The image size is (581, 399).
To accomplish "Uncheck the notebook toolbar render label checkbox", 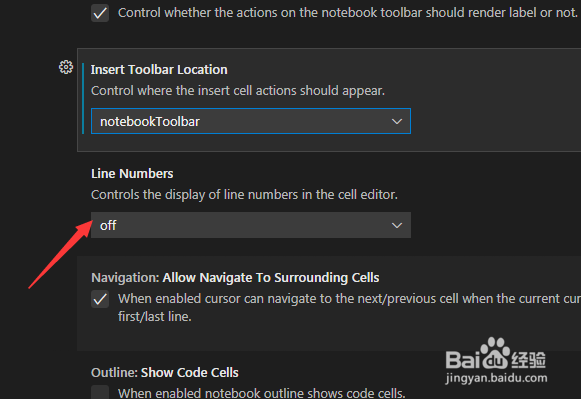I will click(100, 13).
